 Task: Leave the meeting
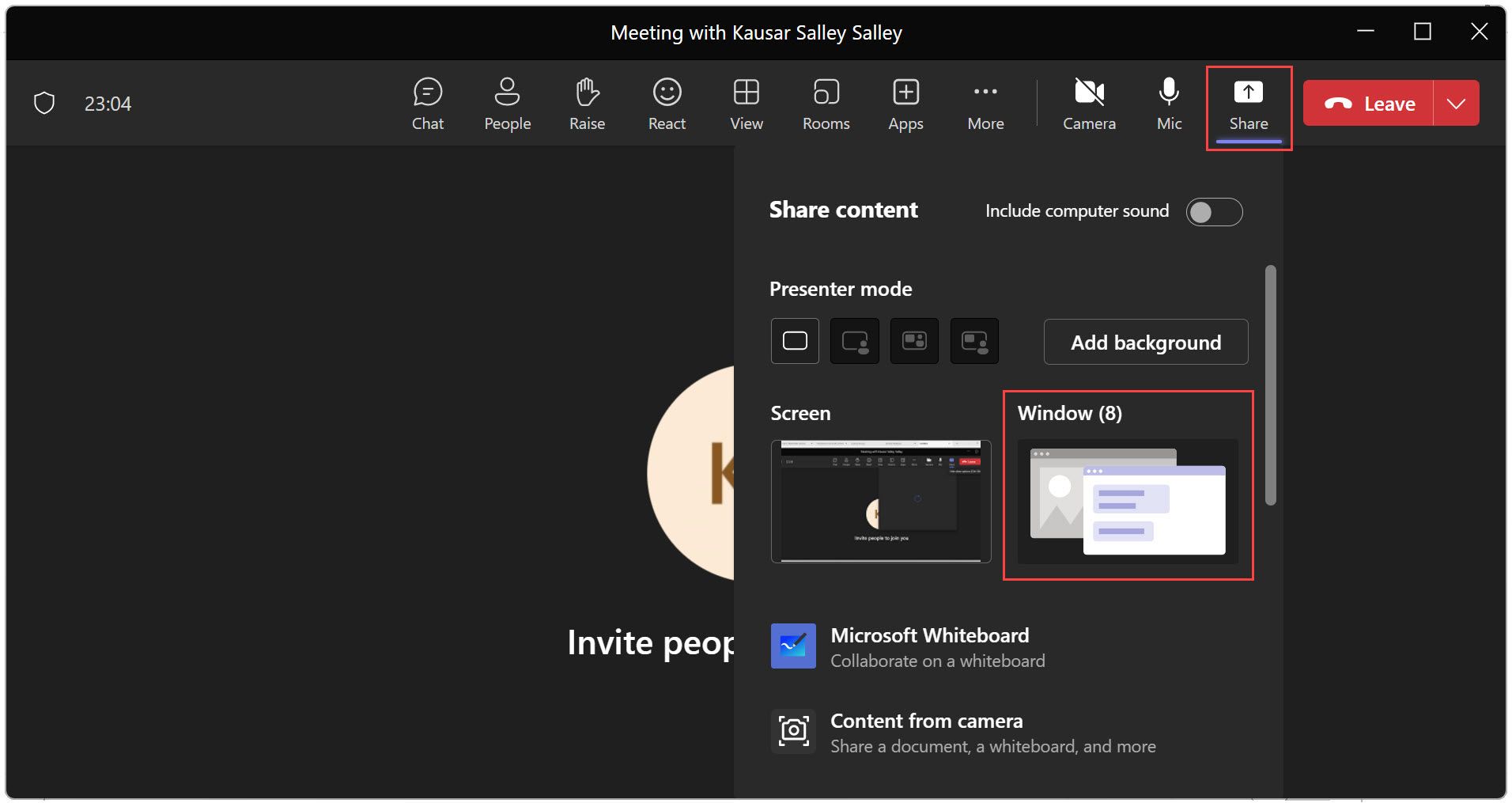click(1372, 103)
